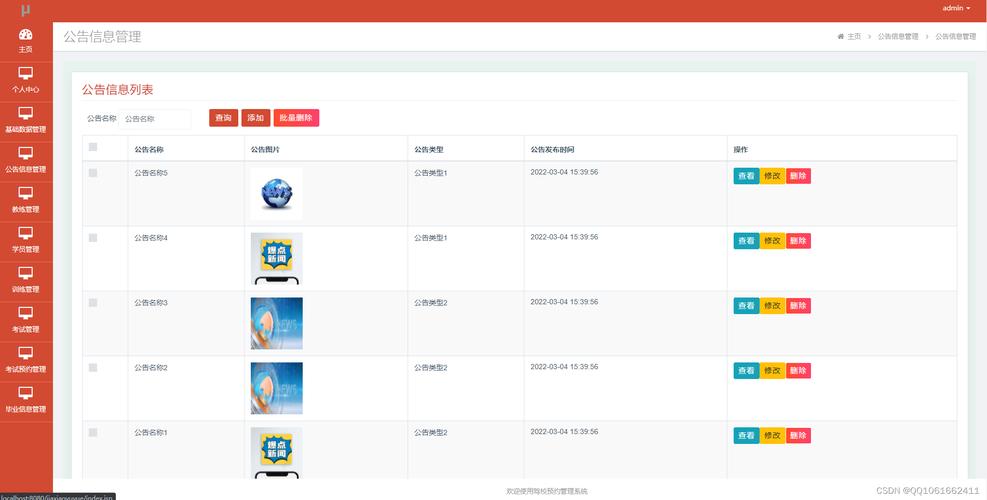987x500 pixels.
Task: Click the 查询 search button
Action: coord(223,118)
